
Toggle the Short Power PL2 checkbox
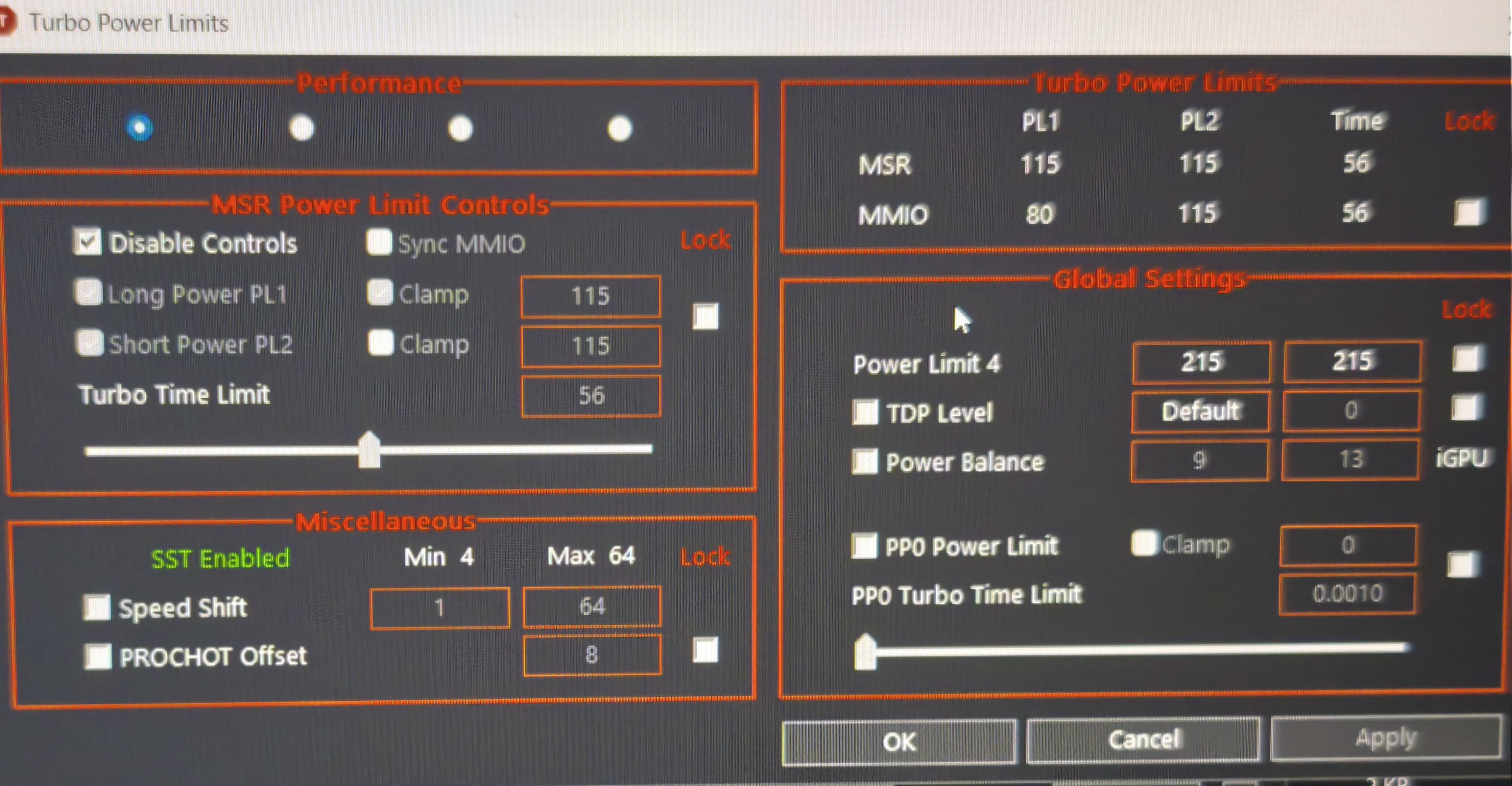pos(89,342)
